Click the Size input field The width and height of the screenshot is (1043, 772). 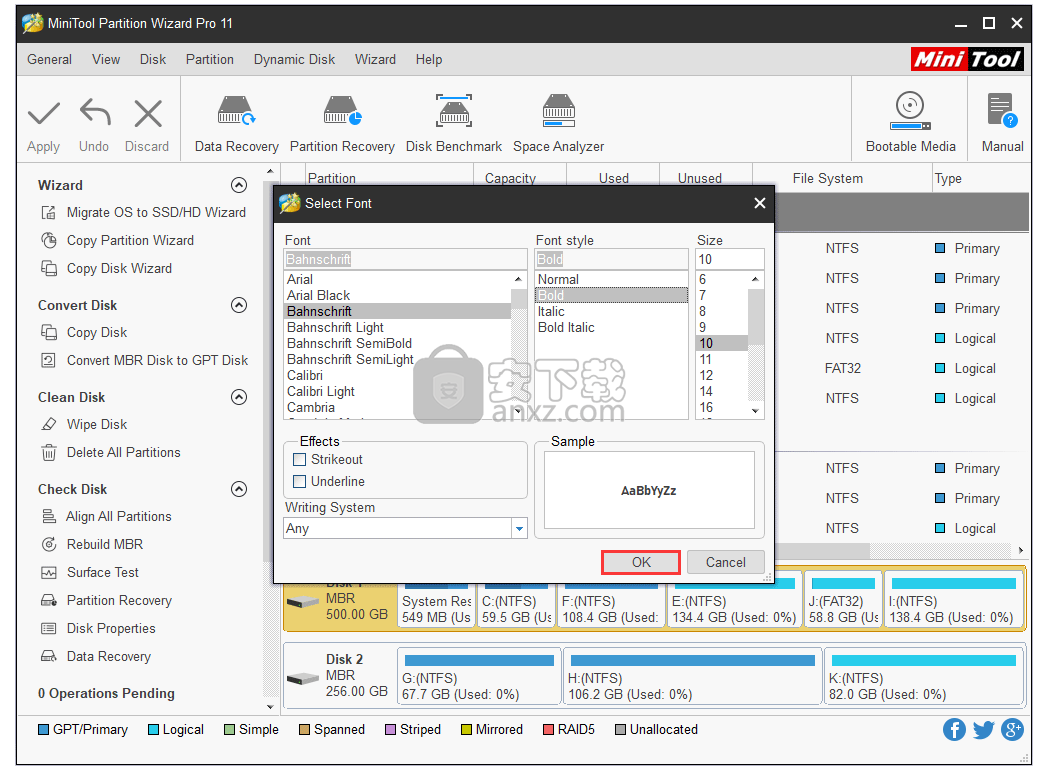[730, 259]
